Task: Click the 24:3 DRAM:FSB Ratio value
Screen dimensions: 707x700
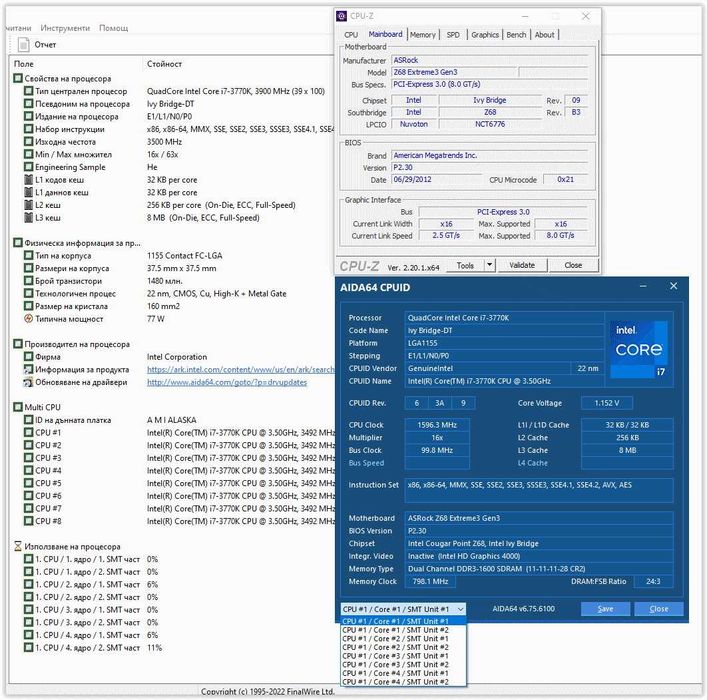Action: [x=653, y=581]
